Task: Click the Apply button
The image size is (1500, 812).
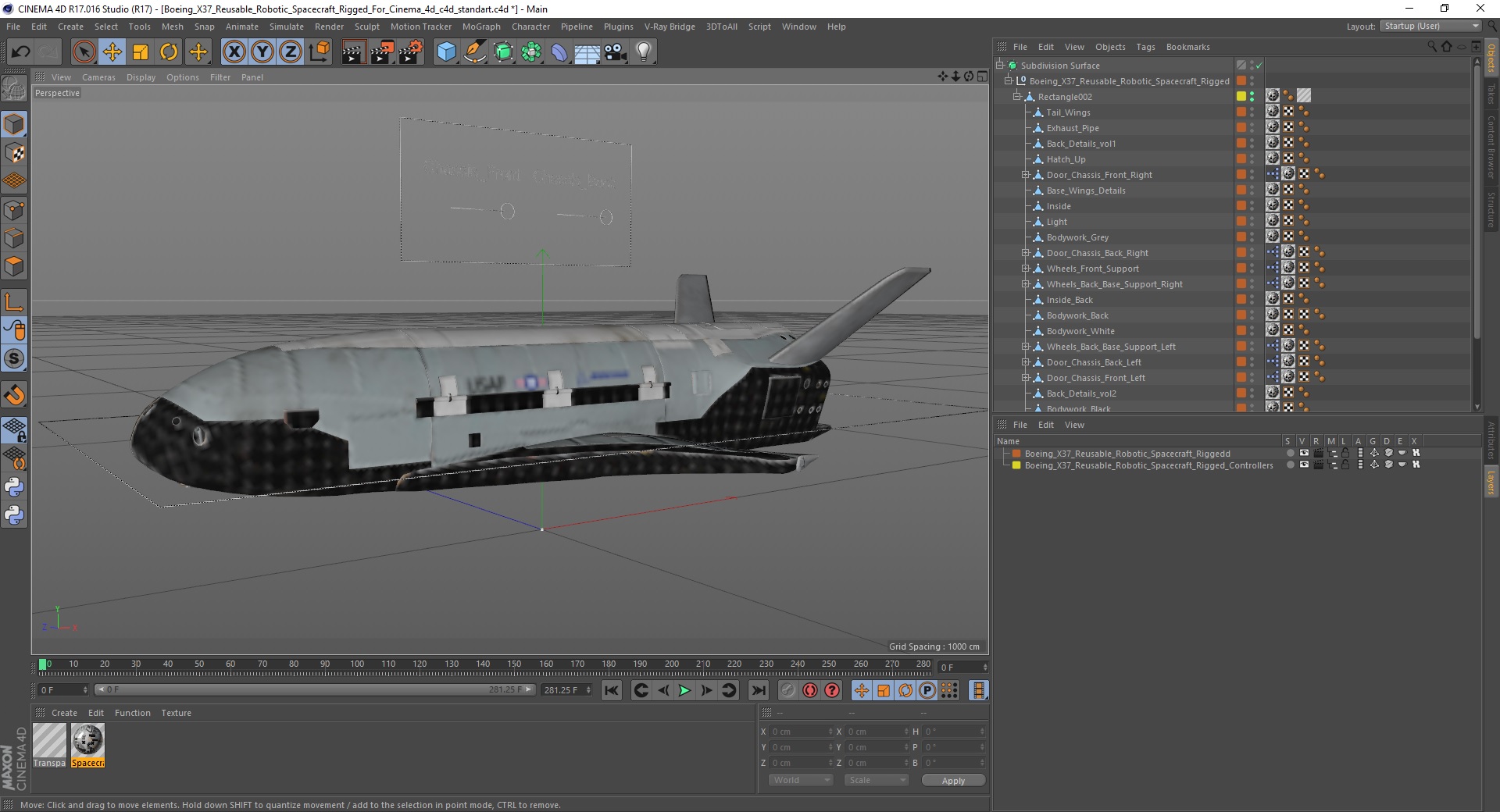Action: [x=953, y=780]
